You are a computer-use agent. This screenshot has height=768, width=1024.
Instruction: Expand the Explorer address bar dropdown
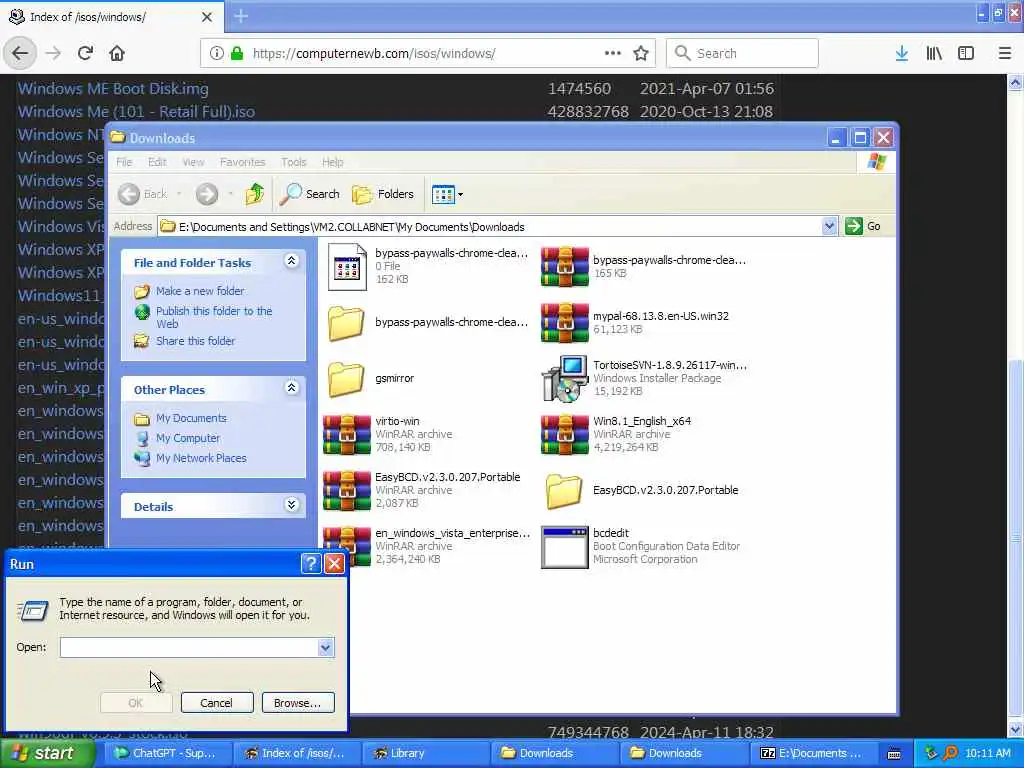click(829, 226)
